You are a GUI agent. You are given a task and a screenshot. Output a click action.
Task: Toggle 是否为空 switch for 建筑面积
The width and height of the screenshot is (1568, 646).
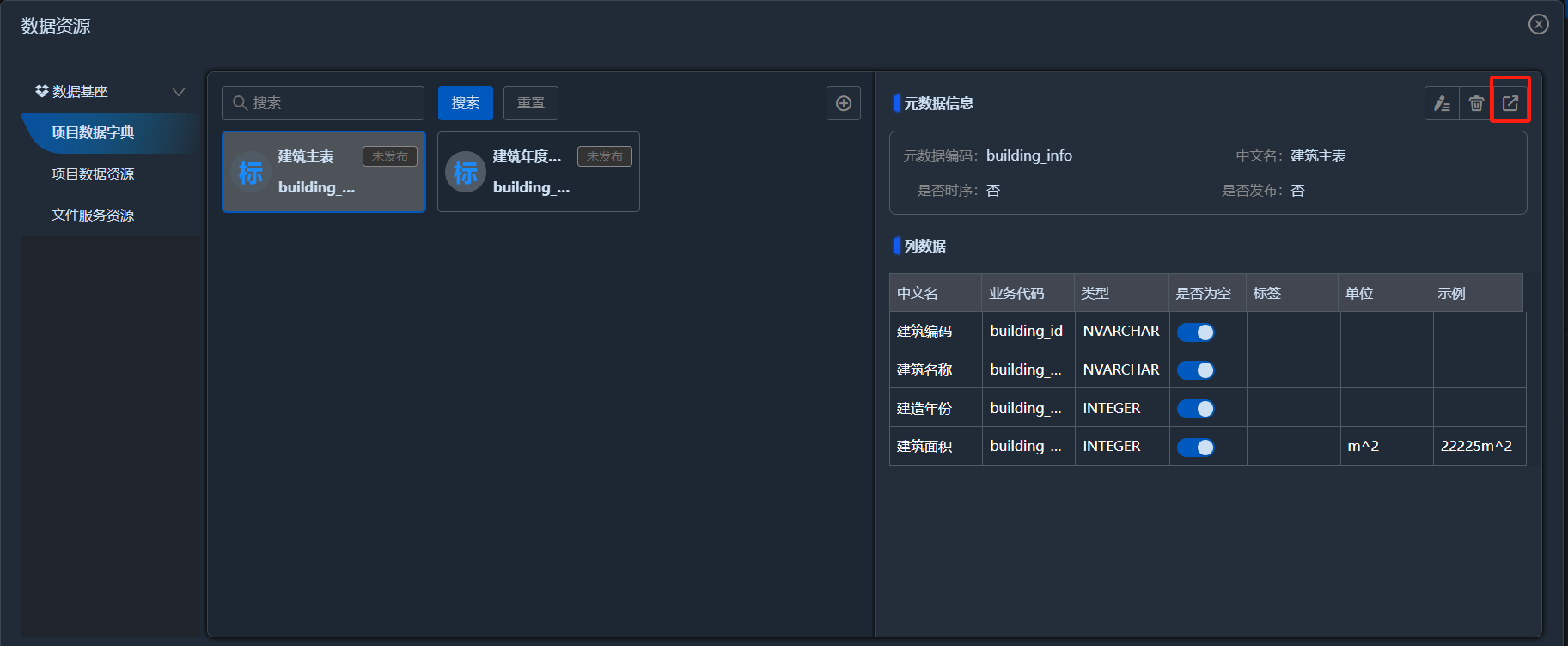pyautogui.click(x=1195, y=447)
